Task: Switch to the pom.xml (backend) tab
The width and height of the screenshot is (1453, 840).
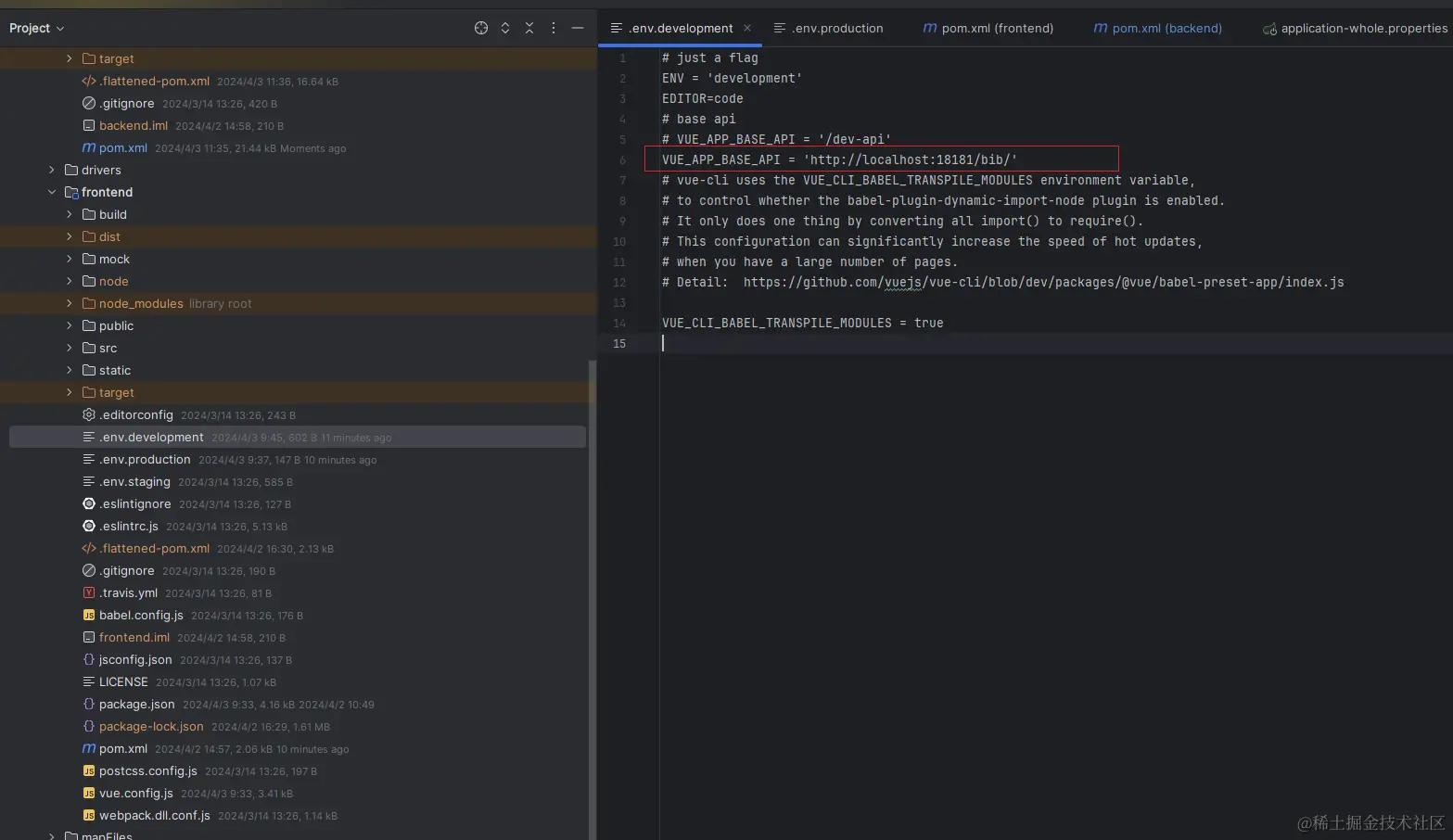Action: pyautogui.click(x=1157, y=28)
